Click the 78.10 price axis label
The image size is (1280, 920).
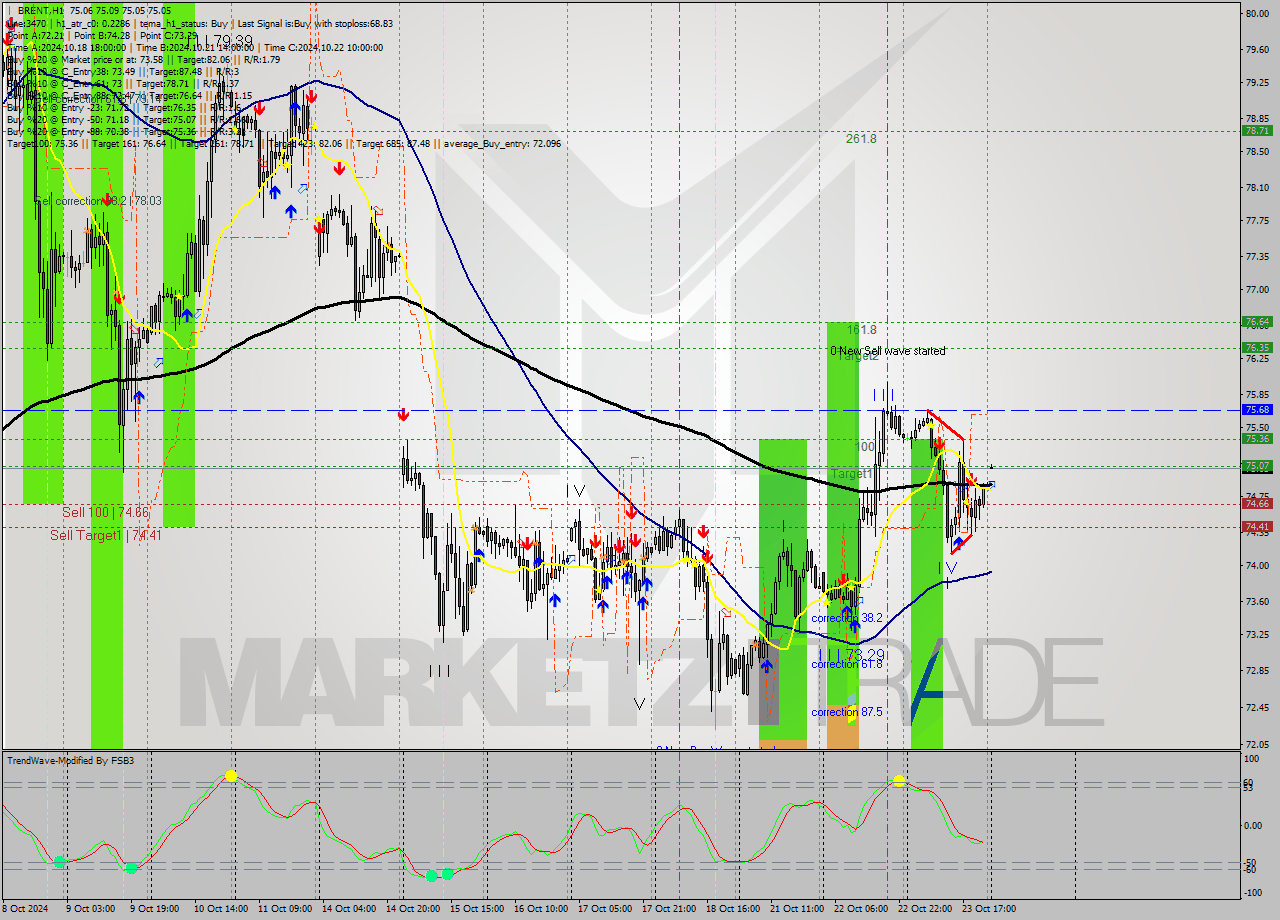[x=1257, y=187]
